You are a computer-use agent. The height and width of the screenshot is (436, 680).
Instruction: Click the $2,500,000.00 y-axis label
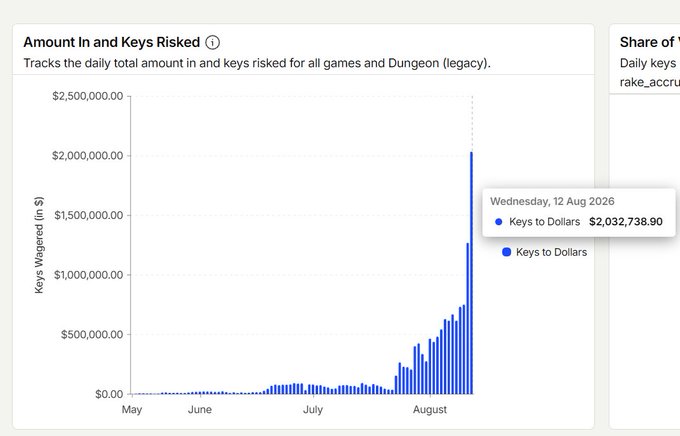click(x=88, y=96)
